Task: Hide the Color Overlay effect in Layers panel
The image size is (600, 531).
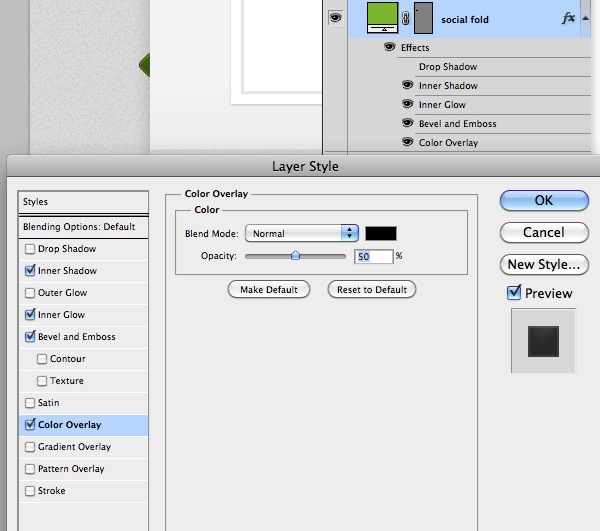Action: tap(408, 142)
